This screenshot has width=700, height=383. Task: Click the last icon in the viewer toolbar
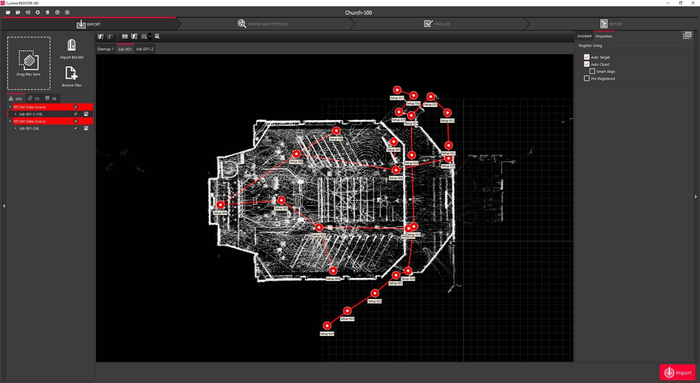[157, 37]
